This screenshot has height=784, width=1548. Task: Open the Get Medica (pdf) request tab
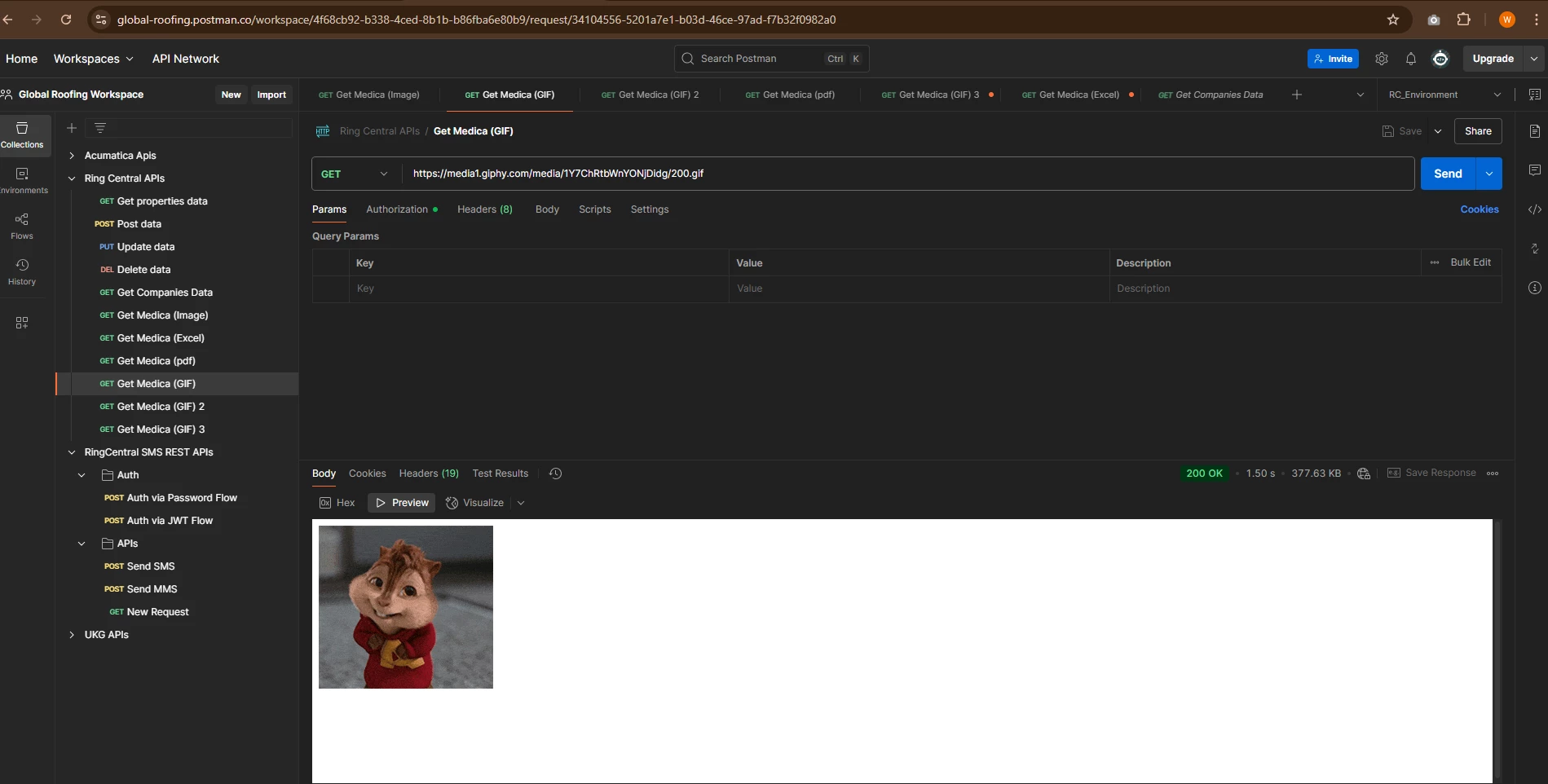[x=789, y=95]
